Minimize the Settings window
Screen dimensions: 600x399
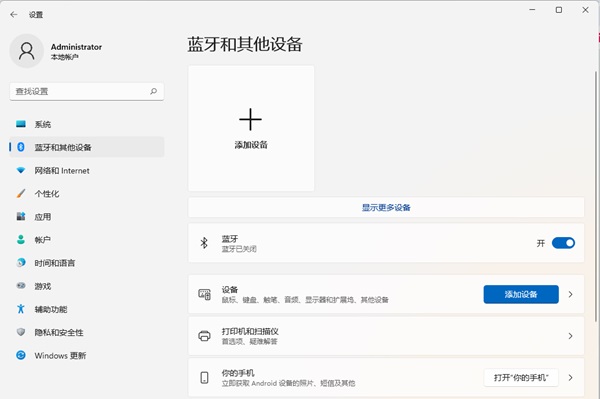532,10
